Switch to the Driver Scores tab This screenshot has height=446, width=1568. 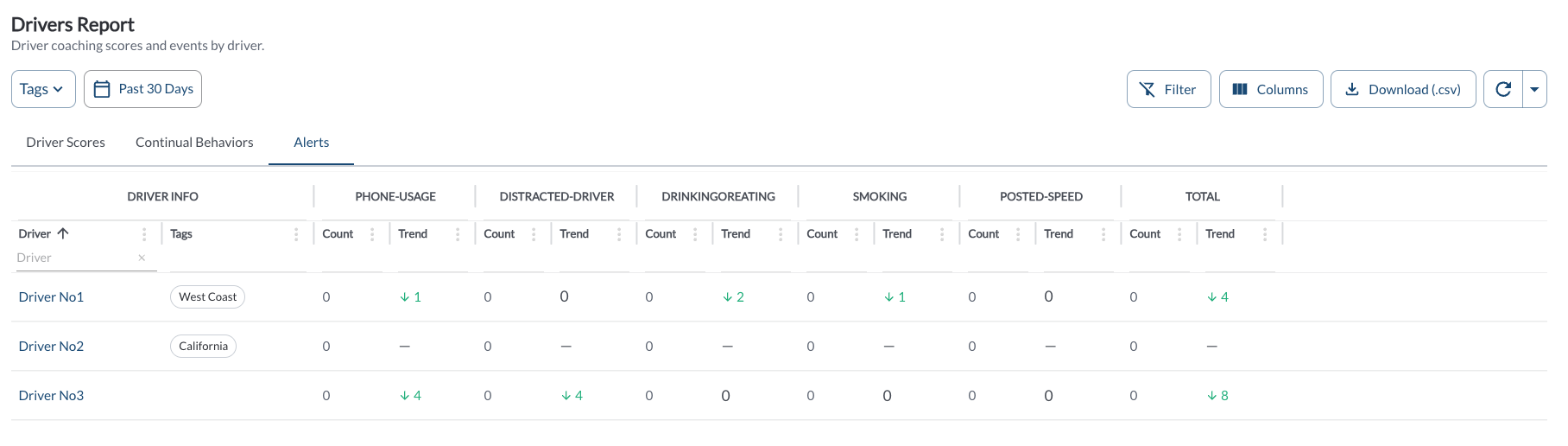(x=66, y=143)
